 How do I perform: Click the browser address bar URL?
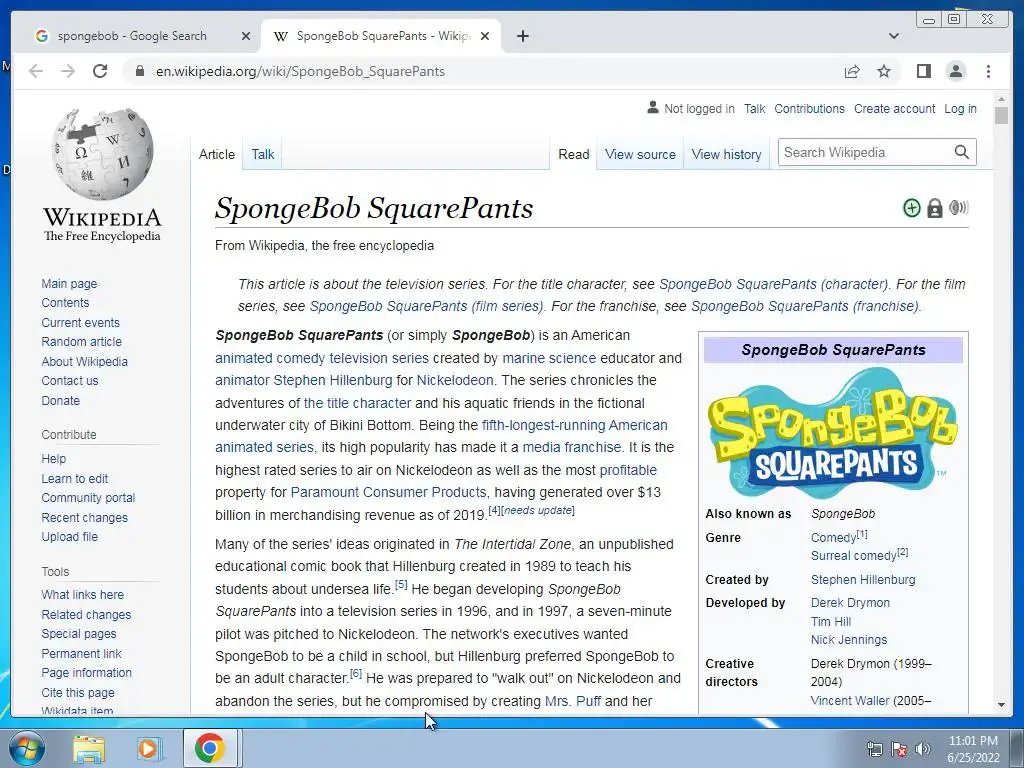pos(300,71)
